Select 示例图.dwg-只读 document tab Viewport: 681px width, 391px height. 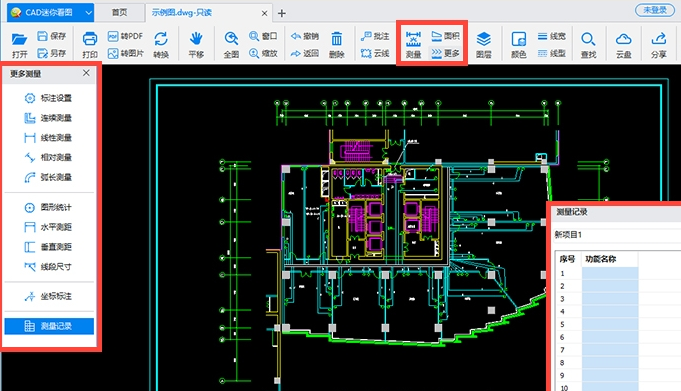(x=182, y=13)
